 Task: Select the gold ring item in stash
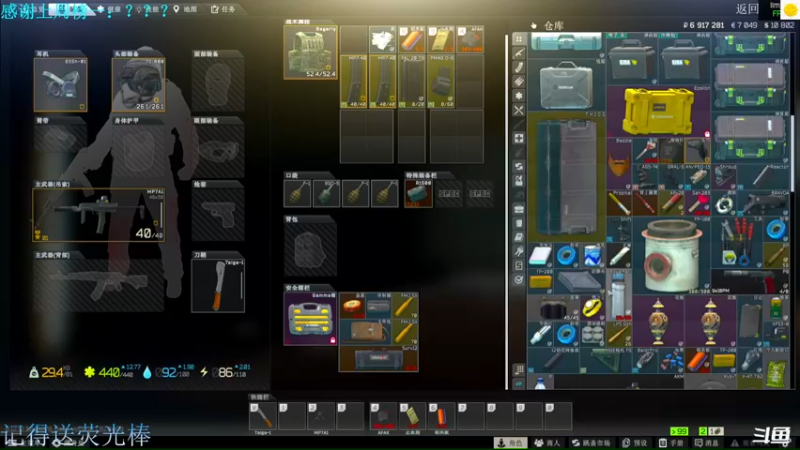(592, 308)
